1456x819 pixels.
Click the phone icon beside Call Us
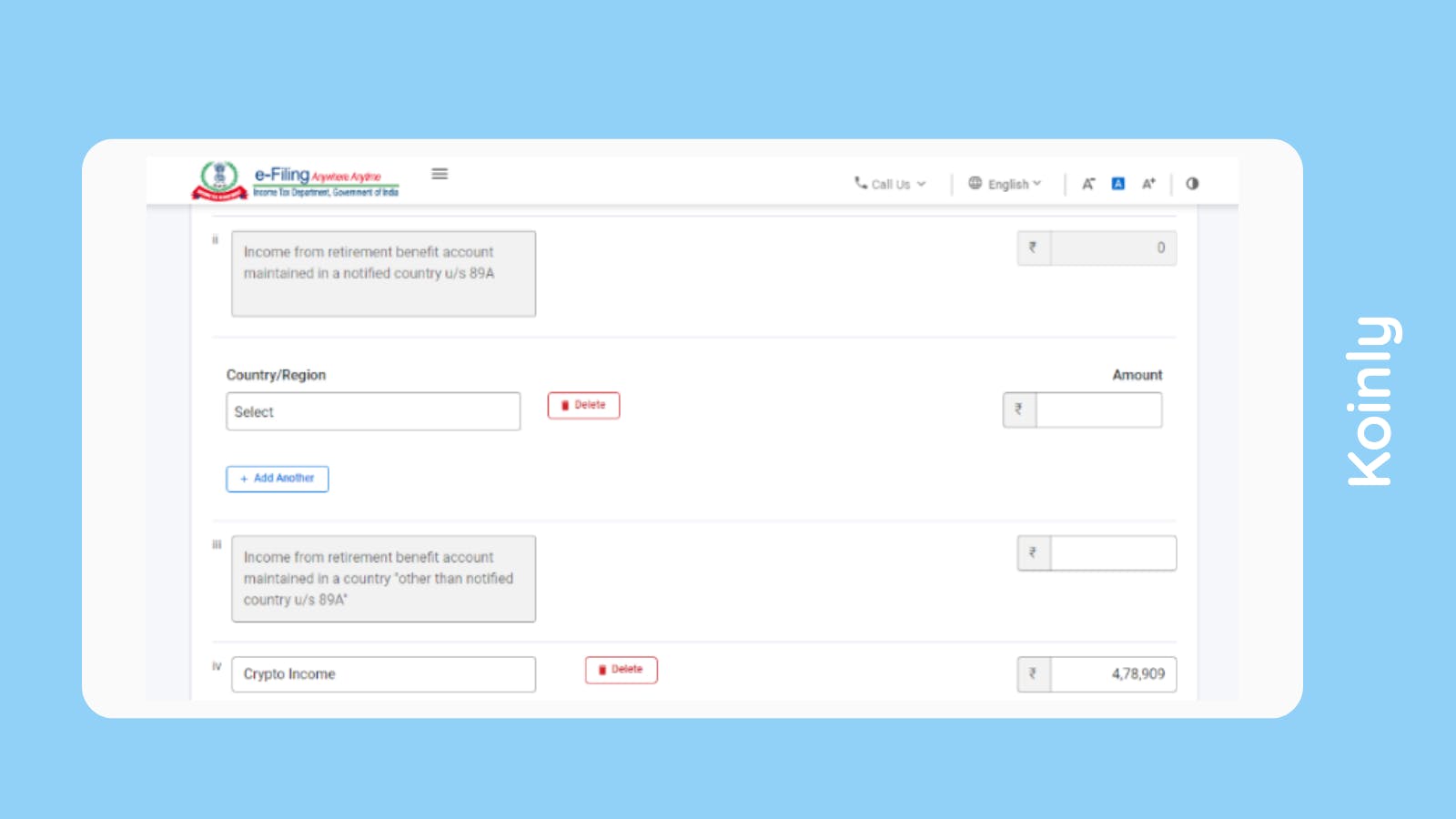click(x=858, y=184)
